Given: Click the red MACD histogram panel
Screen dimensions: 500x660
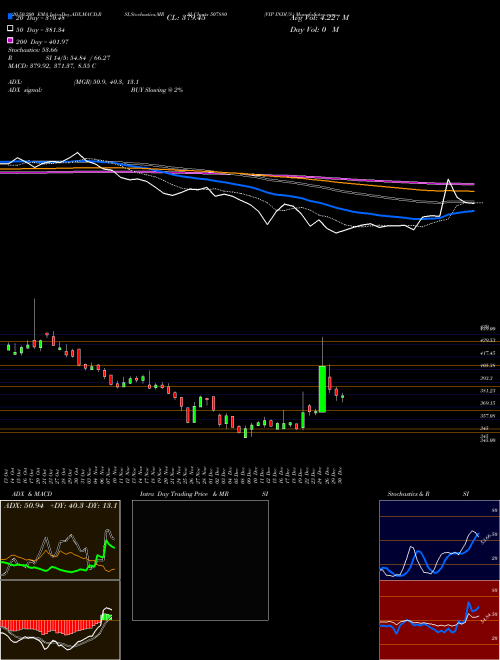Looking at the screenshot, I should (x=60, y=620).
